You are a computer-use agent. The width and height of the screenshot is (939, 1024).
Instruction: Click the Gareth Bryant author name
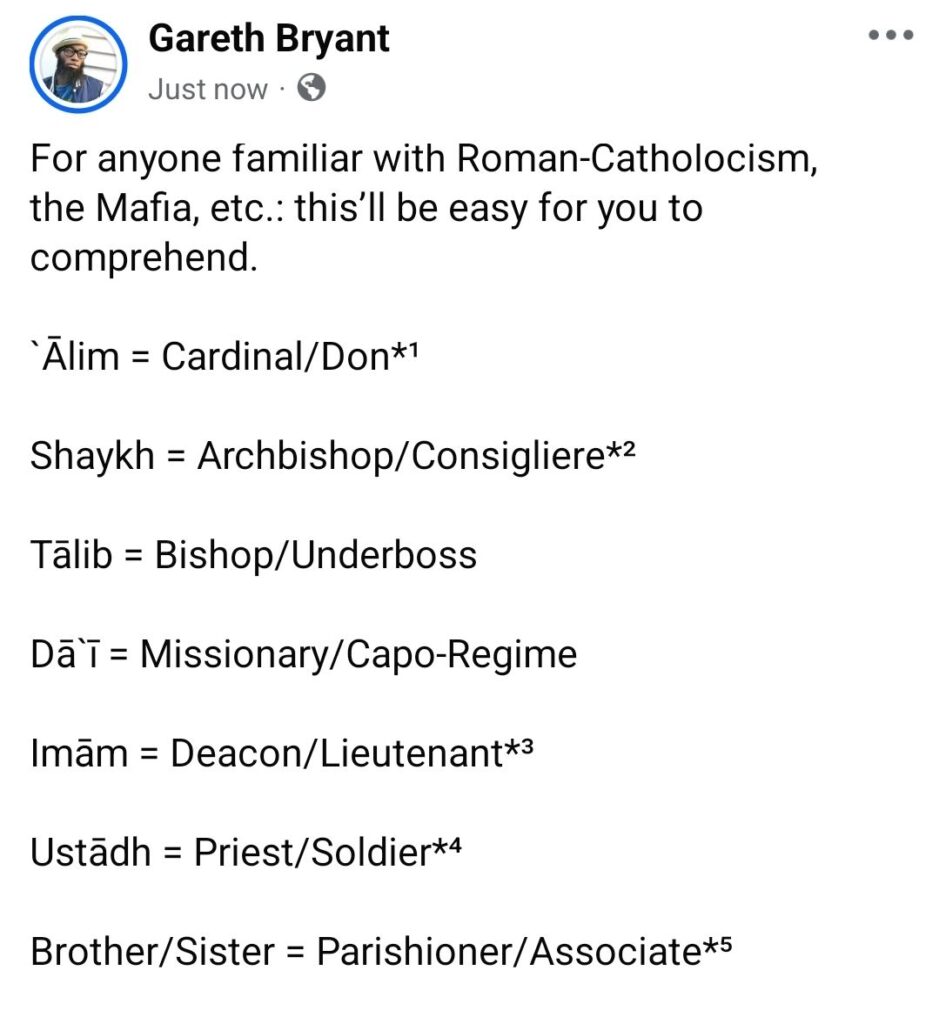[268, 39]
